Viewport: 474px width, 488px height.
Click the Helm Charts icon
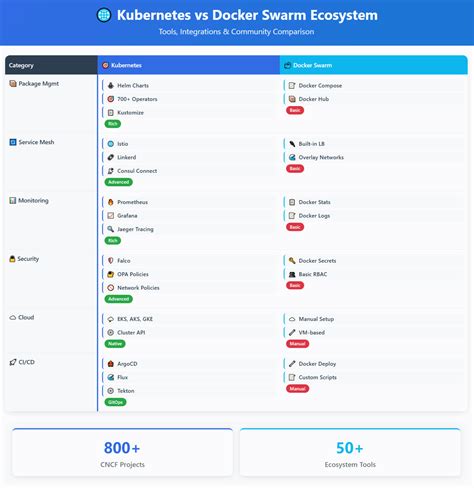pos(111,86)
